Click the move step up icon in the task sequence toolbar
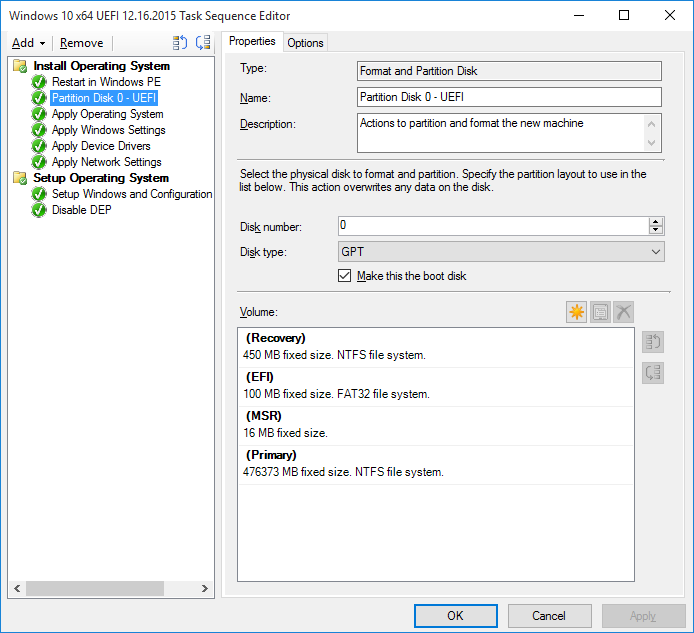 tap(180, 43)
